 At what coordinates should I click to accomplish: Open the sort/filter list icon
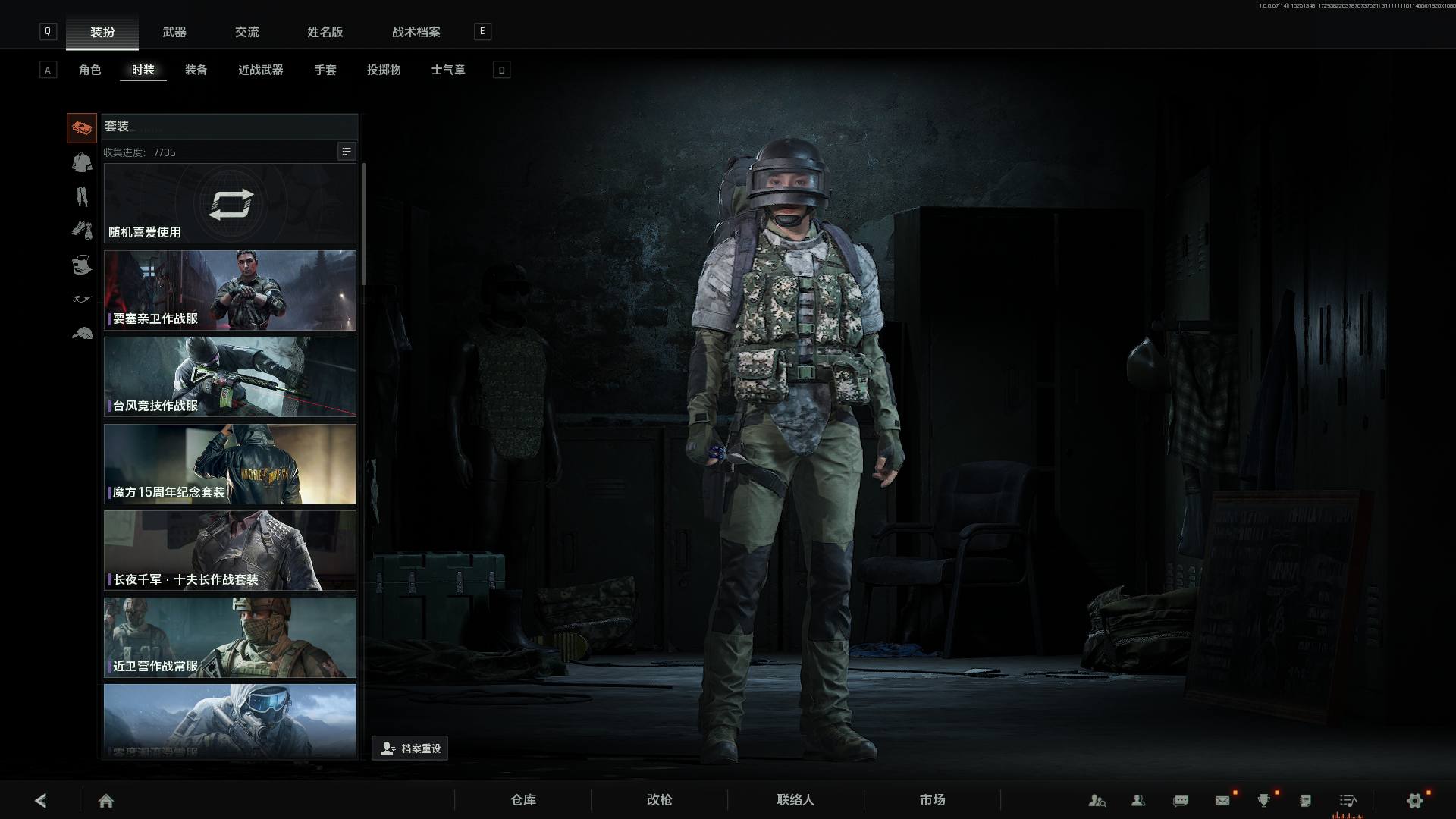coord(346,152)
